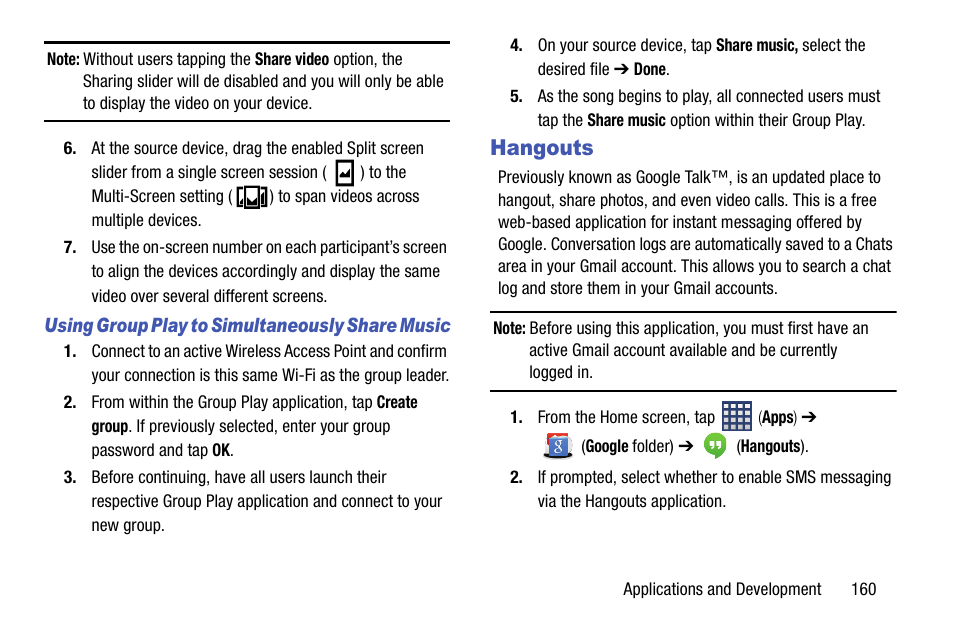Click step 7 text about on-screen number
This screenshot has width=954, height=636.
(x=269, y=271)
